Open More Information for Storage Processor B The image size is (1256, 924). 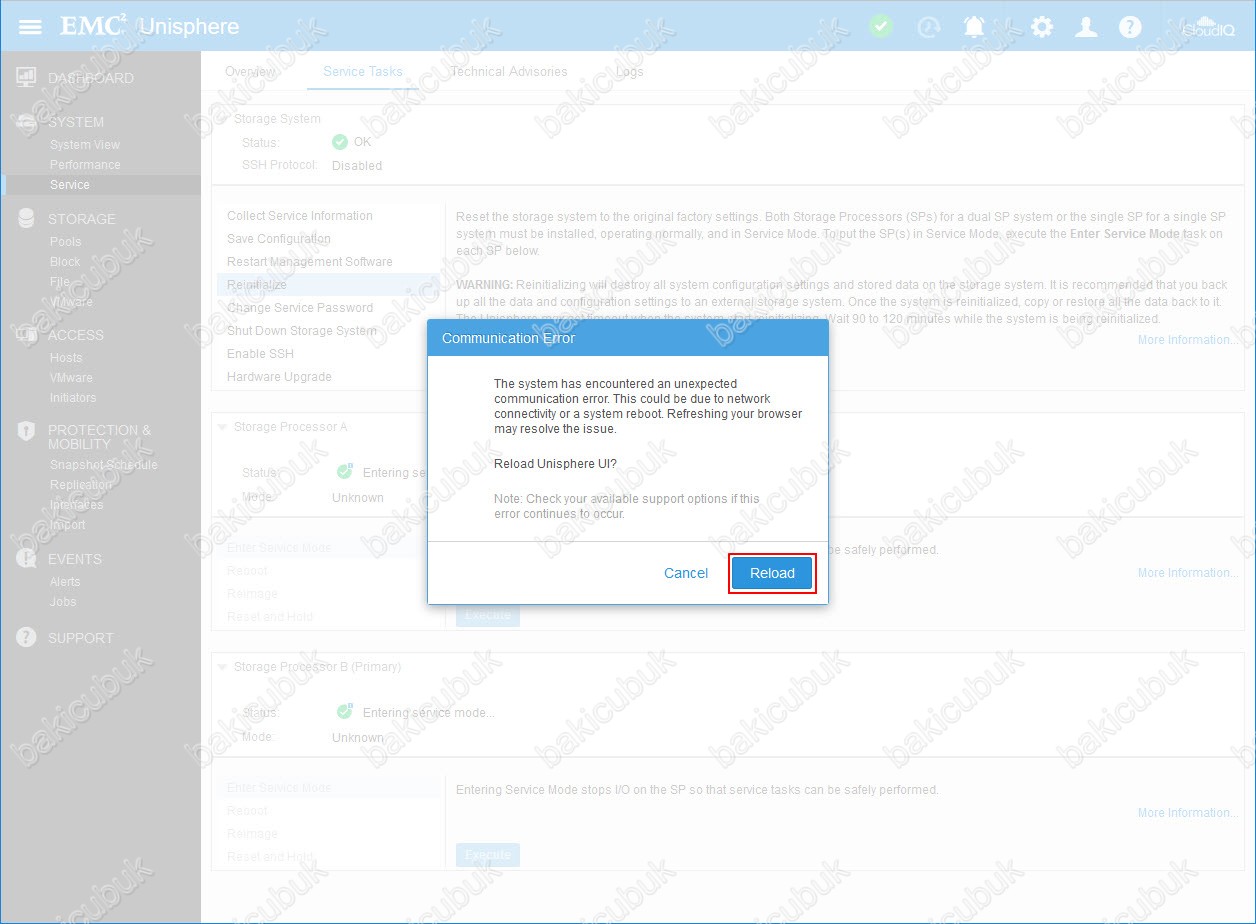tap(1188, 813)
